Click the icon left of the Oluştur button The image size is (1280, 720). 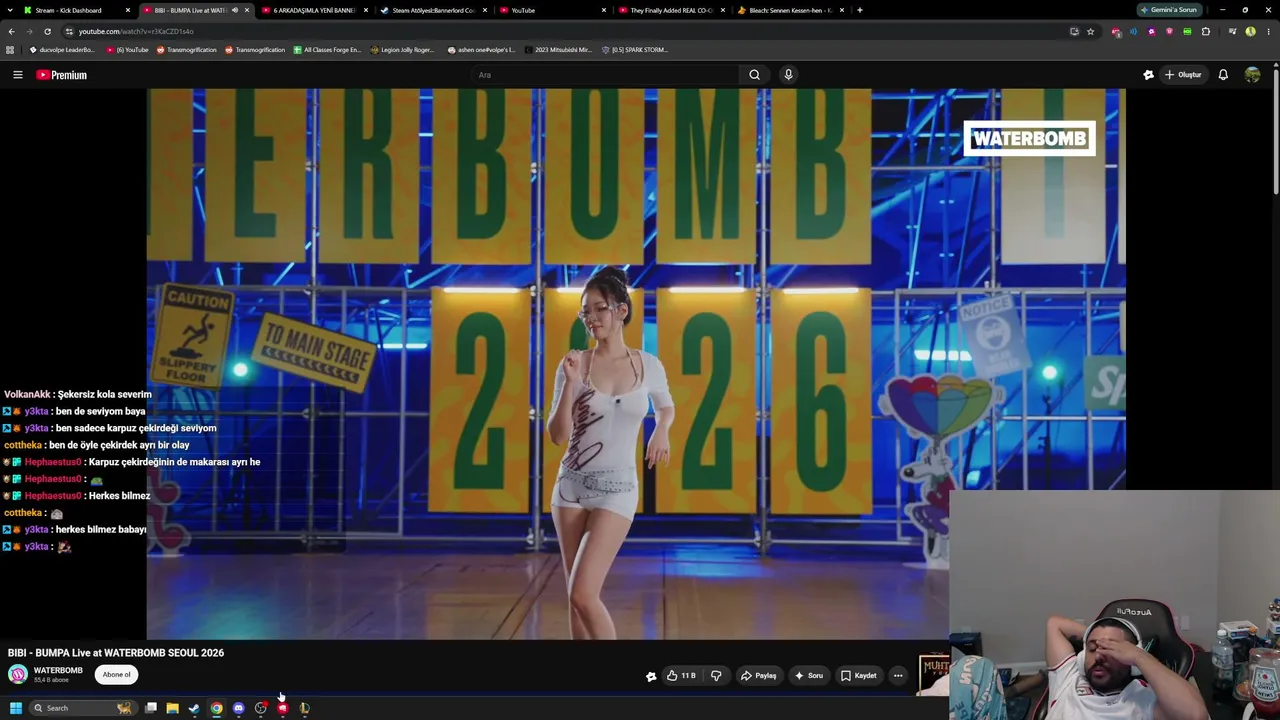(1148, 75)
